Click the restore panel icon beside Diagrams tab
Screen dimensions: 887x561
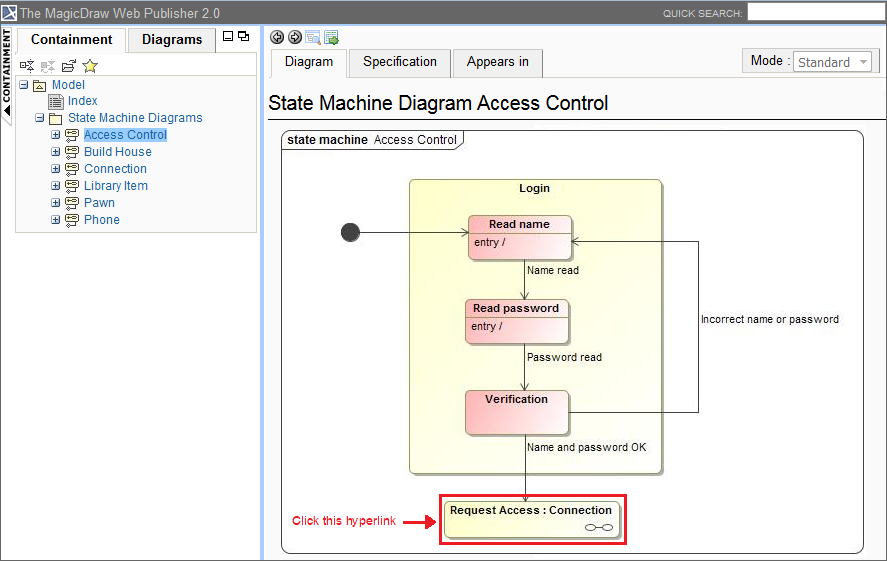coord(243,36)
